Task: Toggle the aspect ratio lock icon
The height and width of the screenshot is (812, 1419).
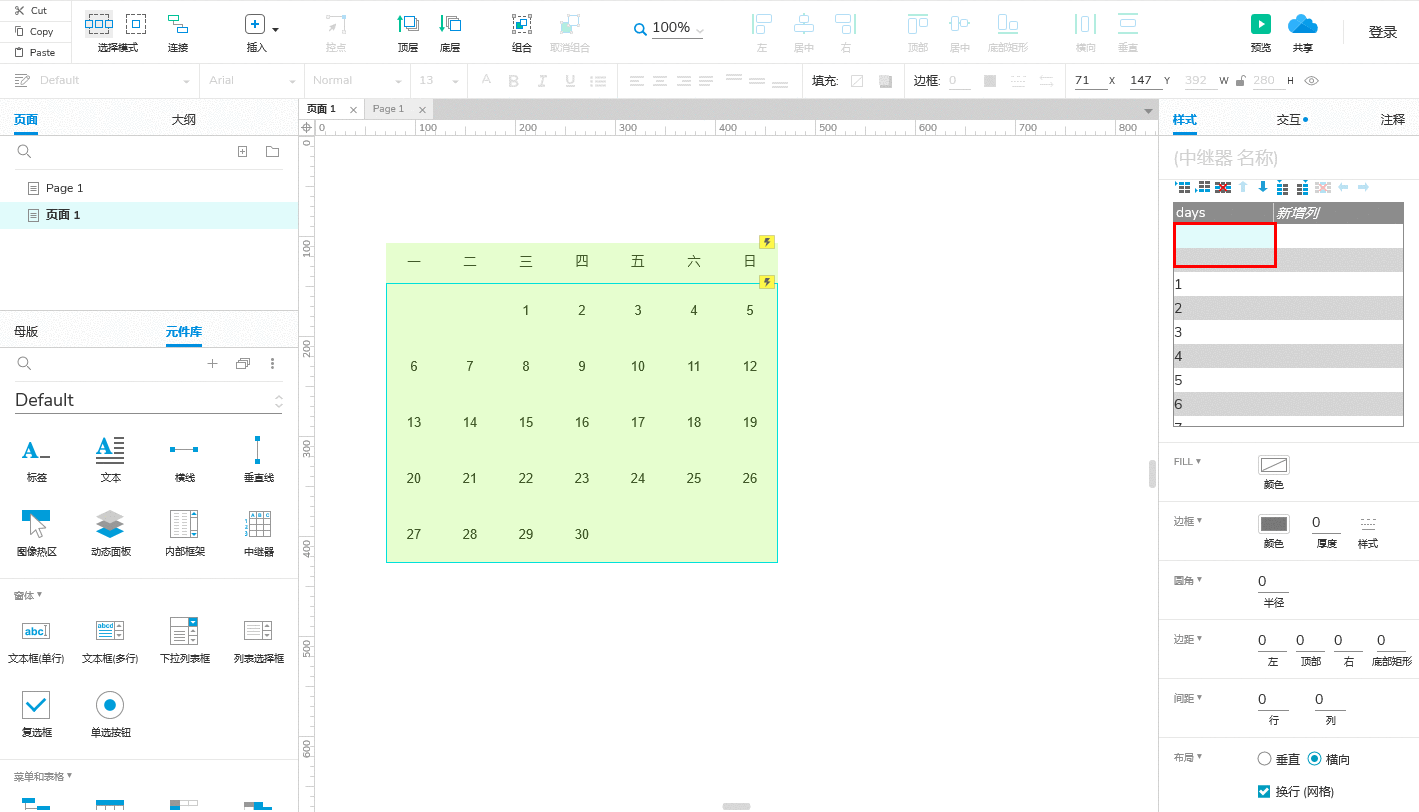Action: point(1240,81)
